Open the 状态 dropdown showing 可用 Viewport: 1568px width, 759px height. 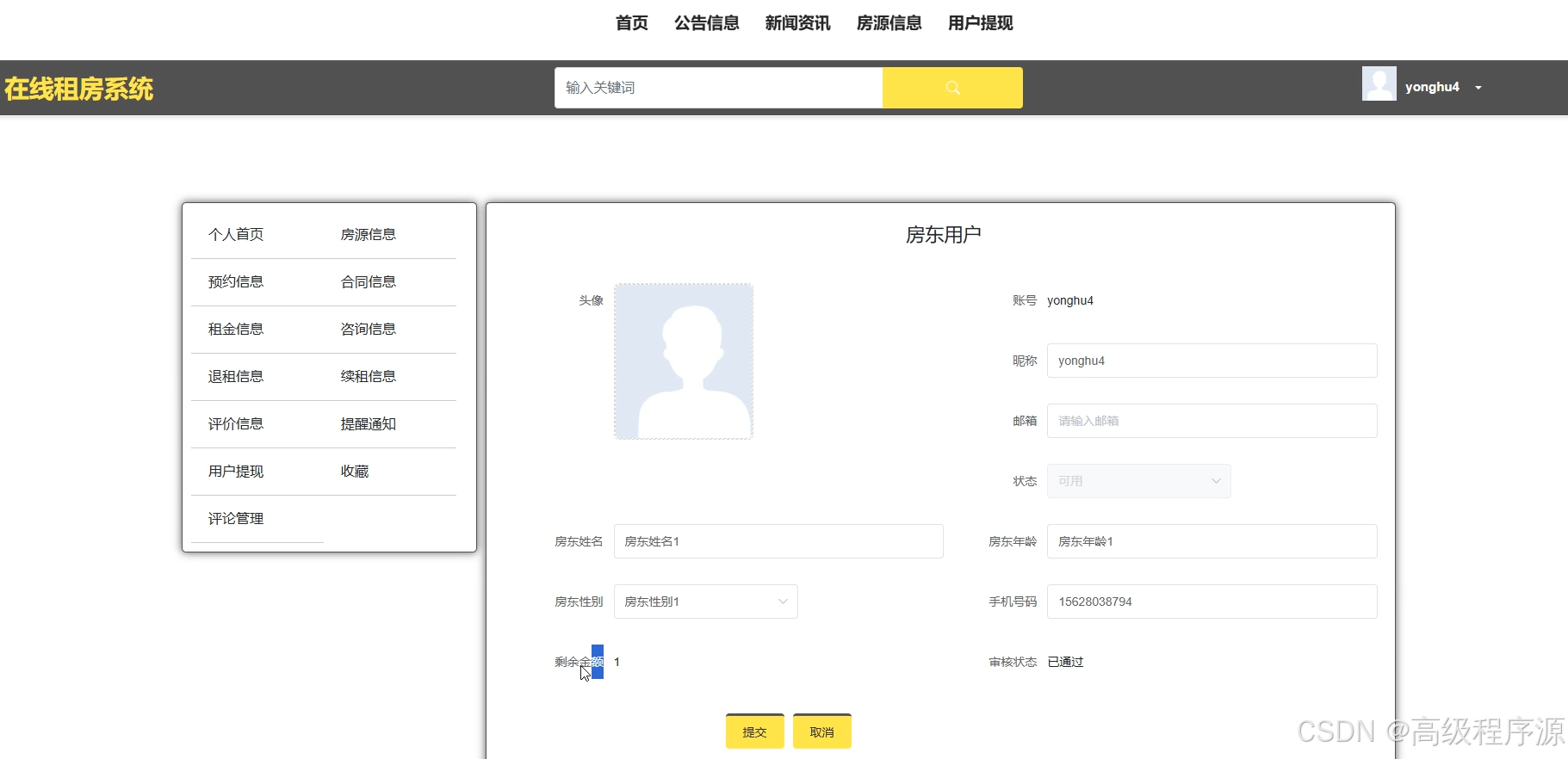[x=1138, y=481]
